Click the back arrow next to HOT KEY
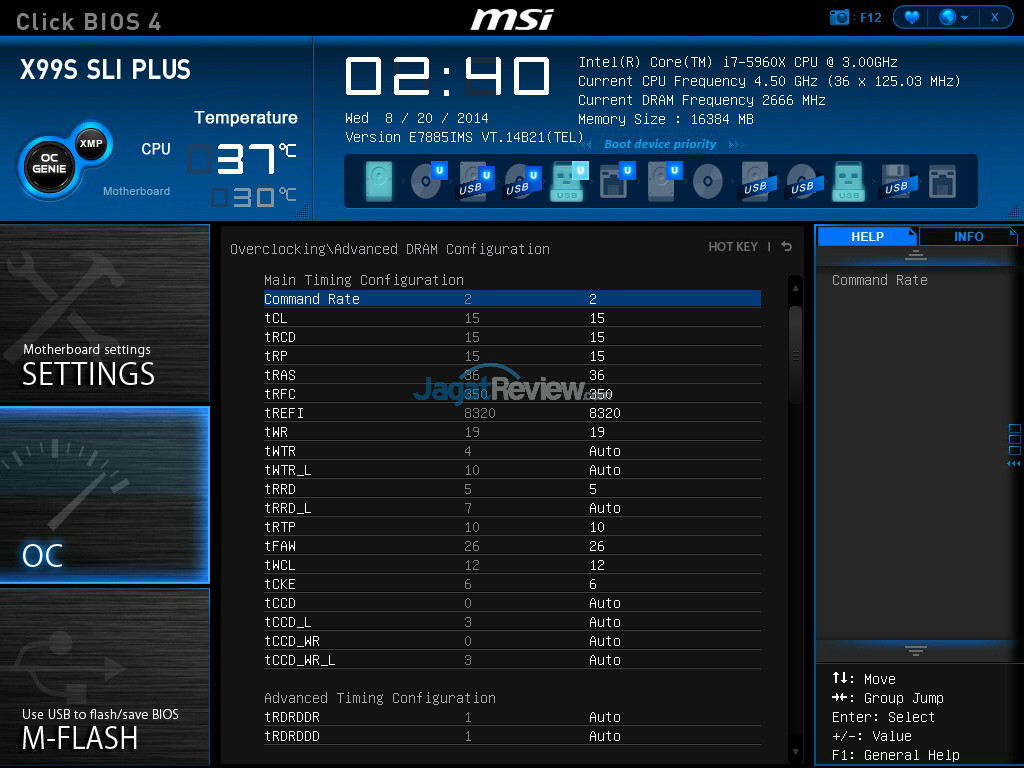Screen dimensions: 1024x768 coord(787,246)
